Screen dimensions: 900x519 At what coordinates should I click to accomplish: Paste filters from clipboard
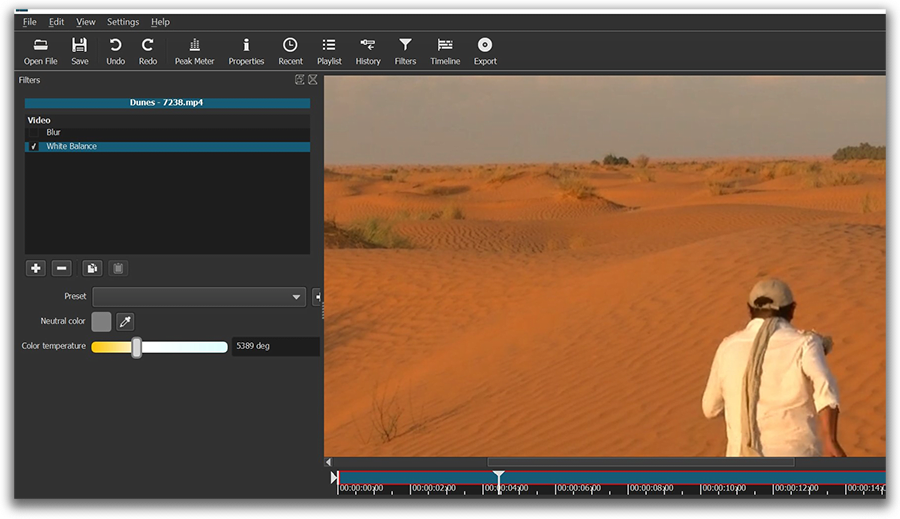point(118,268)
